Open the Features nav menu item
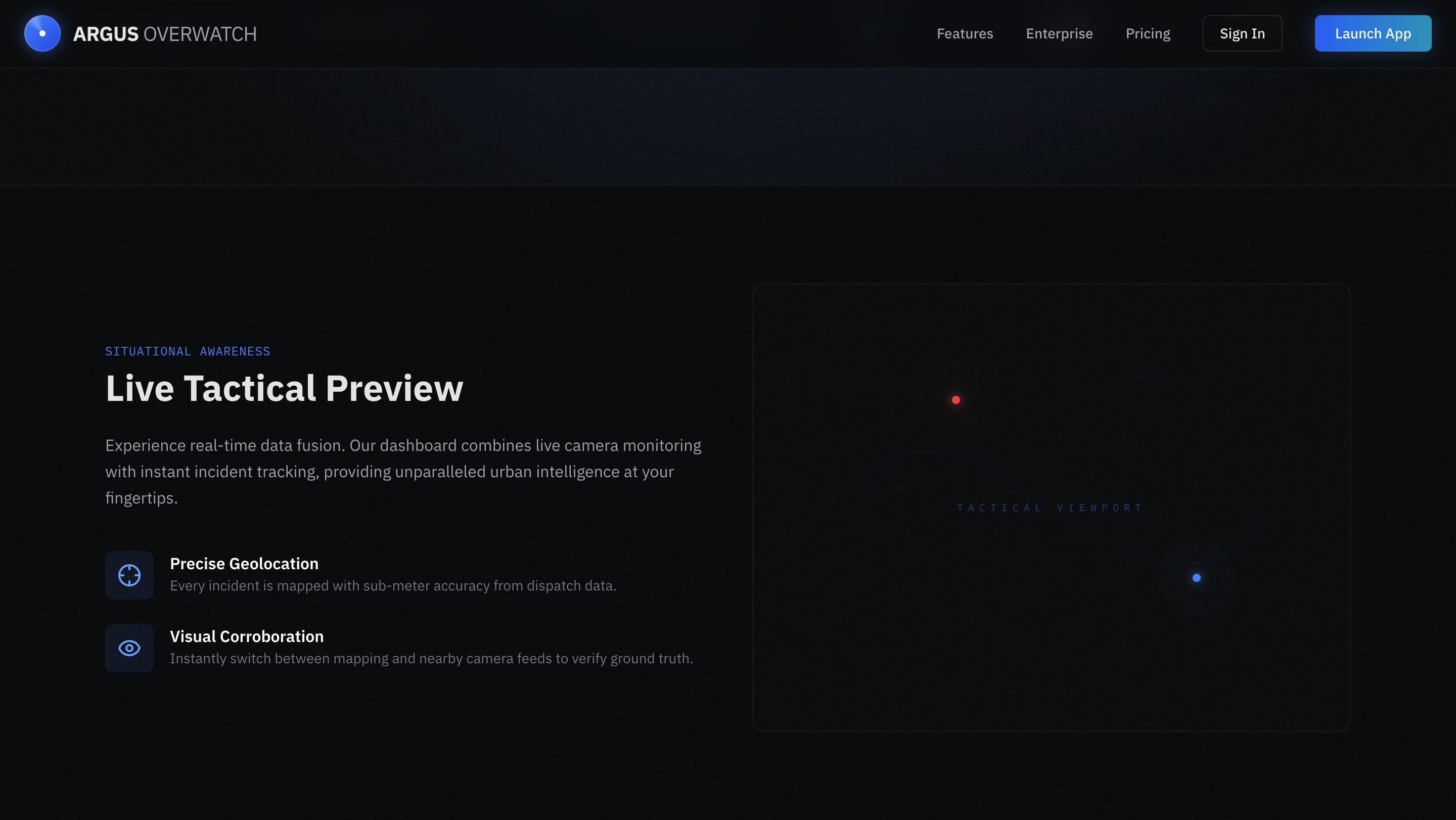Screen dimensions: 1456x820 point(964,33)
